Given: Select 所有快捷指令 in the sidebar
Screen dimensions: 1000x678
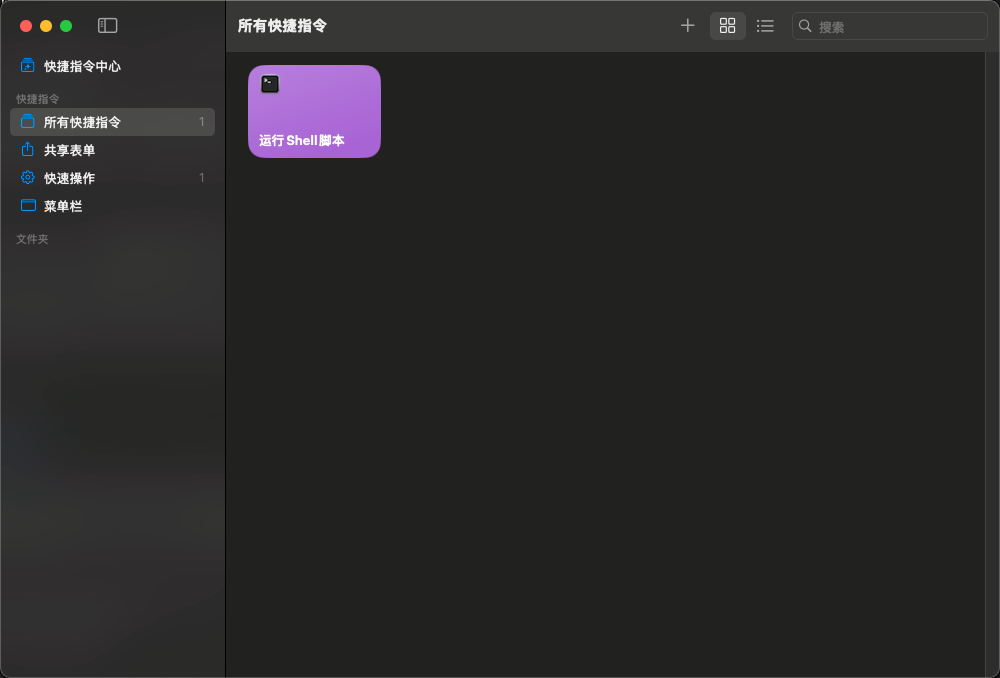Looking at the screenshot, I should point(112,122).
